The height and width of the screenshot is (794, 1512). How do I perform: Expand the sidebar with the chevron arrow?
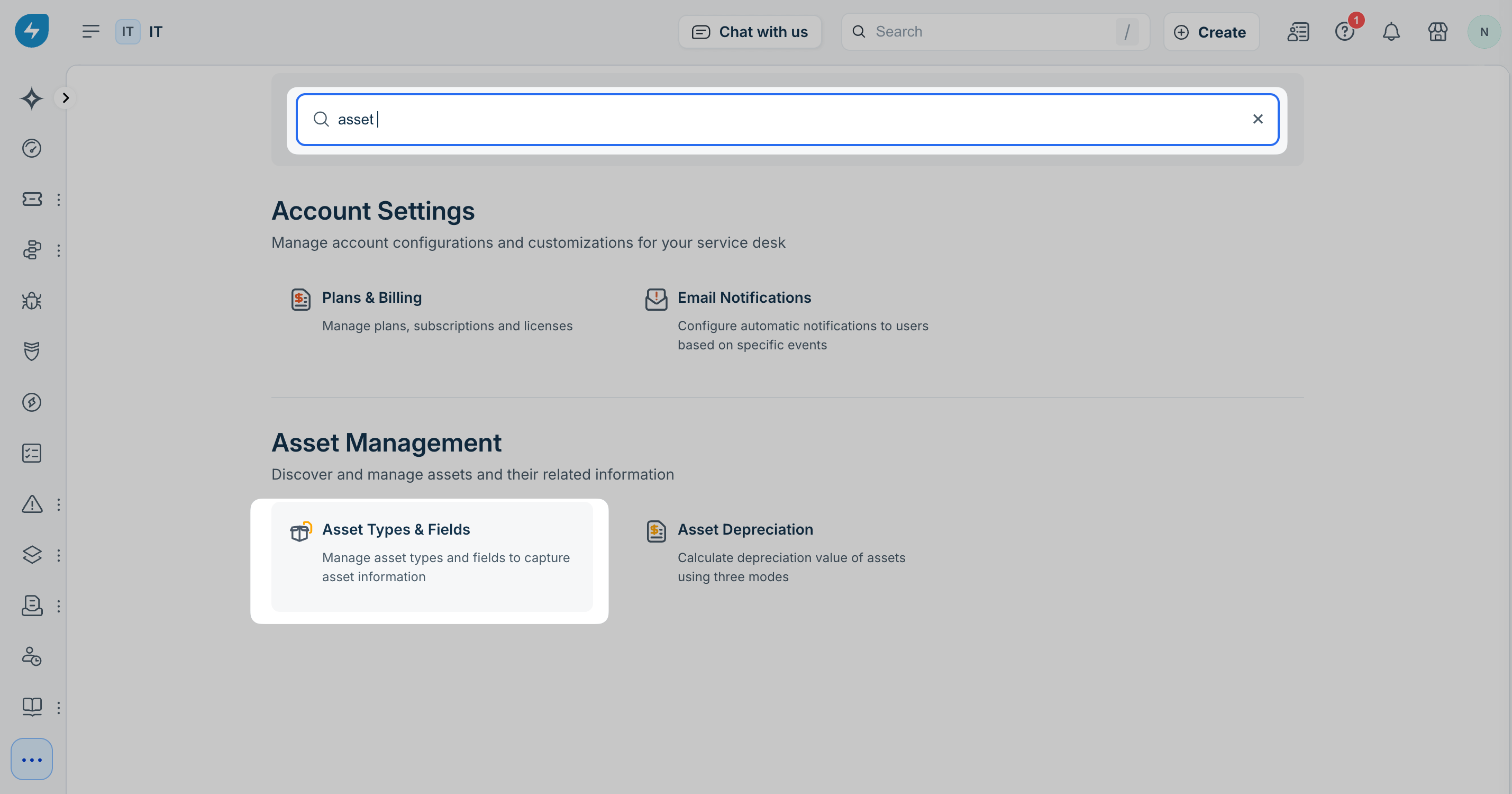(66, 97)
